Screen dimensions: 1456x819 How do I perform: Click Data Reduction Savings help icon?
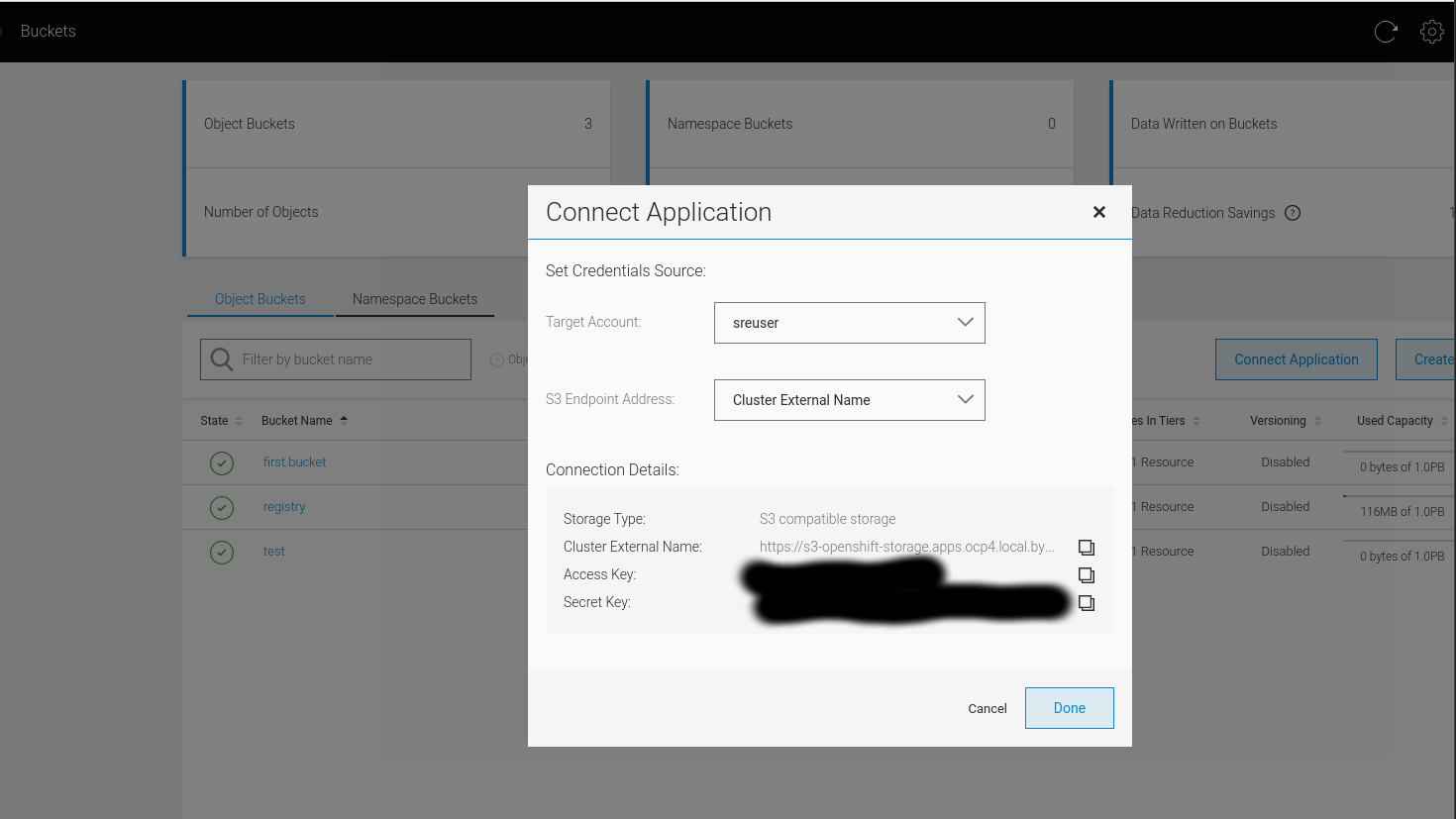point(1293,213)
